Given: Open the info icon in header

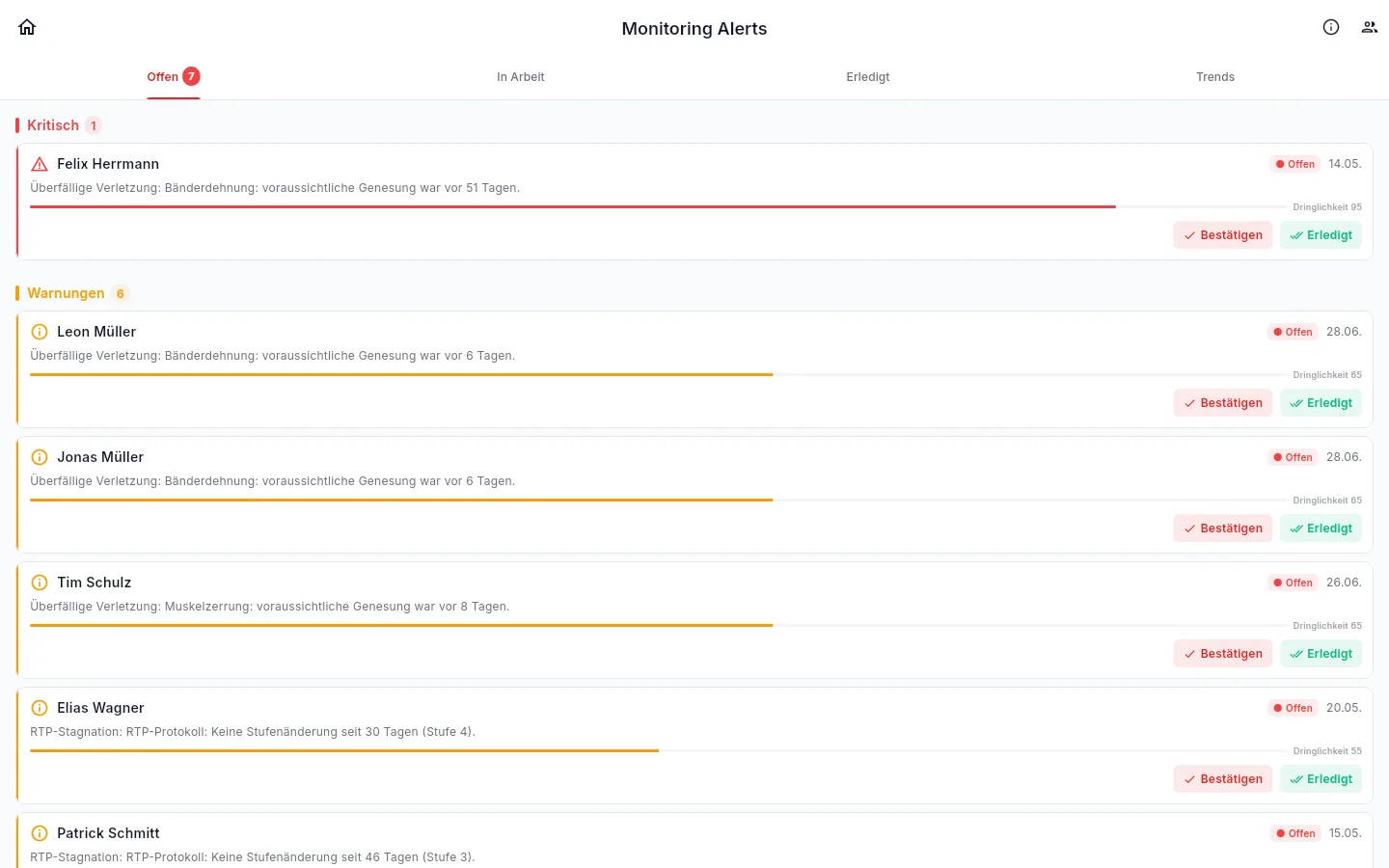Looking at the screenshot, I should 1331,27.
